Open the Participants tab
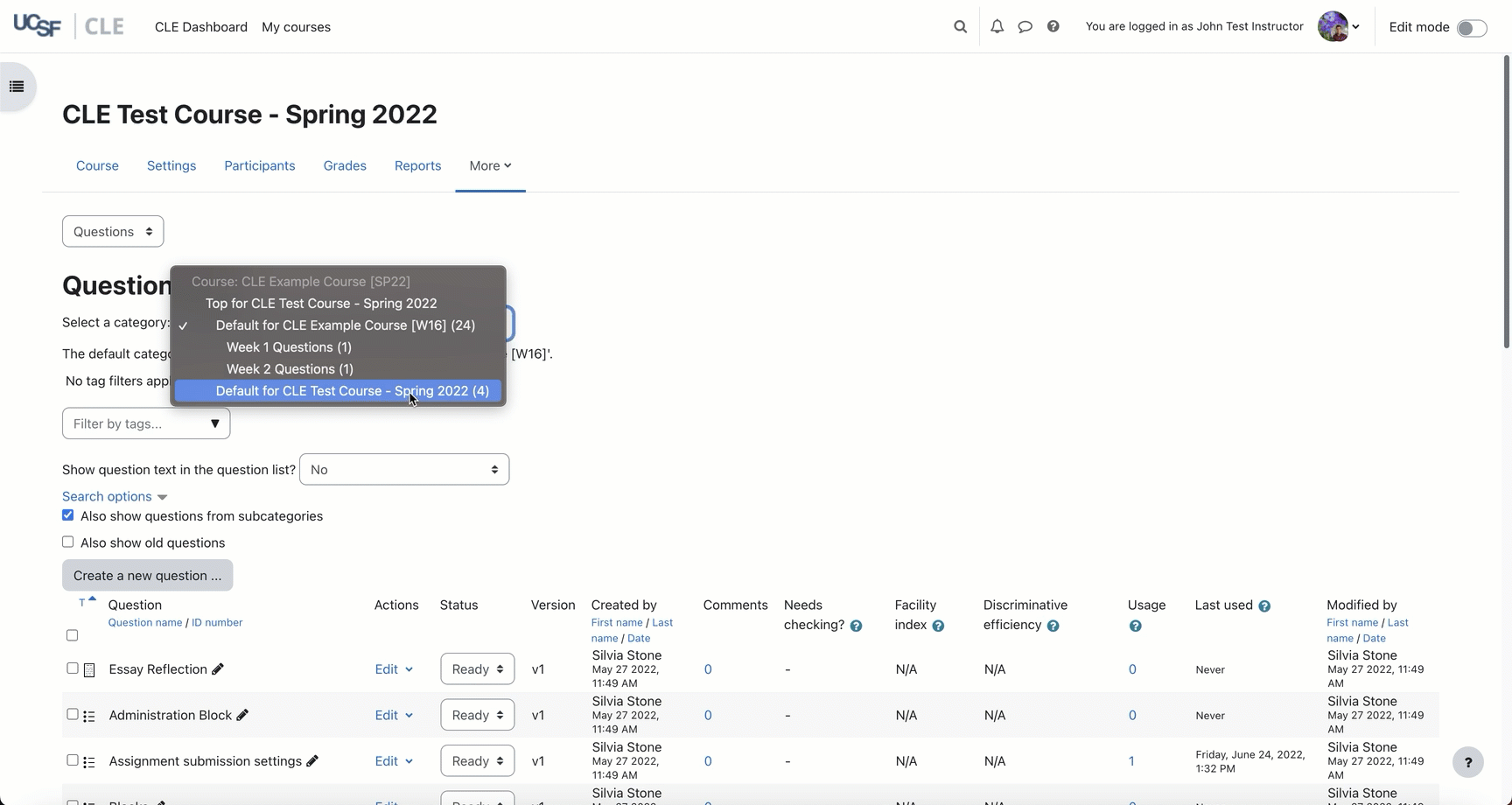The image size is (1512, 805). pos(260,165)
